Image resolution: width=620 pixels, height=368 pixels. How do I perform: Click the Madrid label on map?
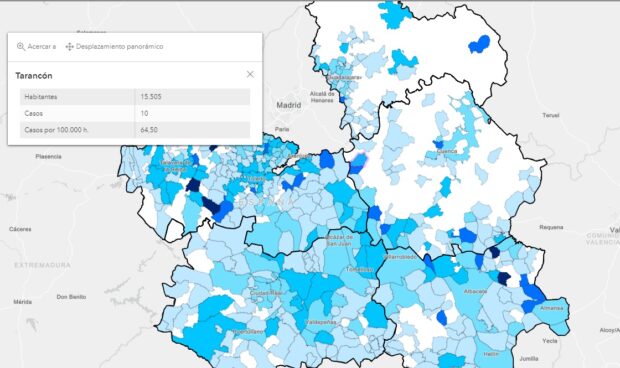(289, 105)
